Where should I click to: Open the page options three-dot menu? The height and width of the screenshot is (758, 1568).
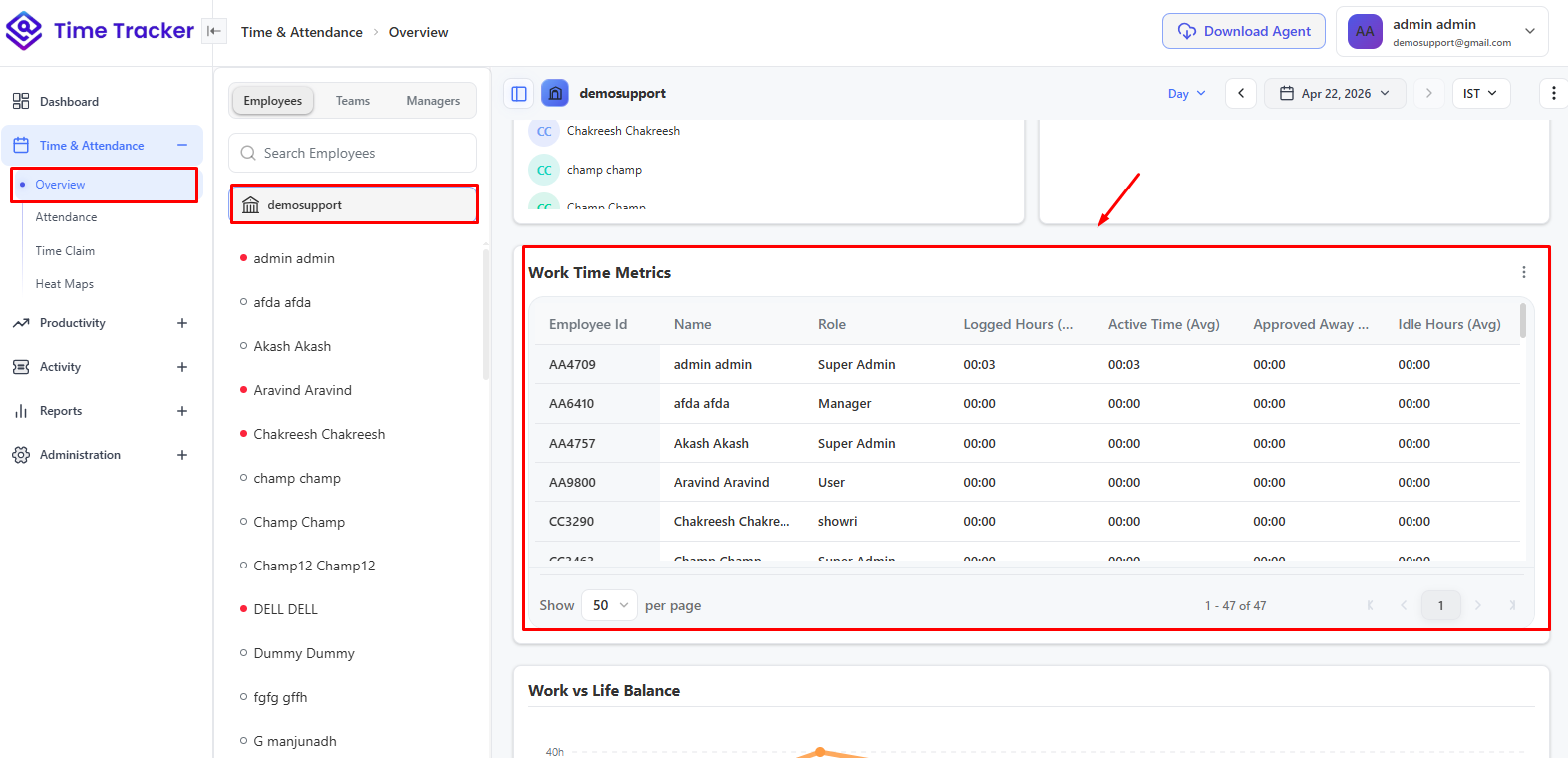click(x=1554, y=93)
